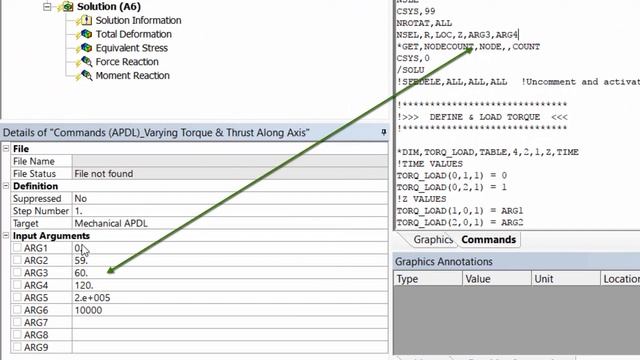Switch to the Graphics tab
The width and height of the screenshot is (640, 360).
(x=433, y=240)
